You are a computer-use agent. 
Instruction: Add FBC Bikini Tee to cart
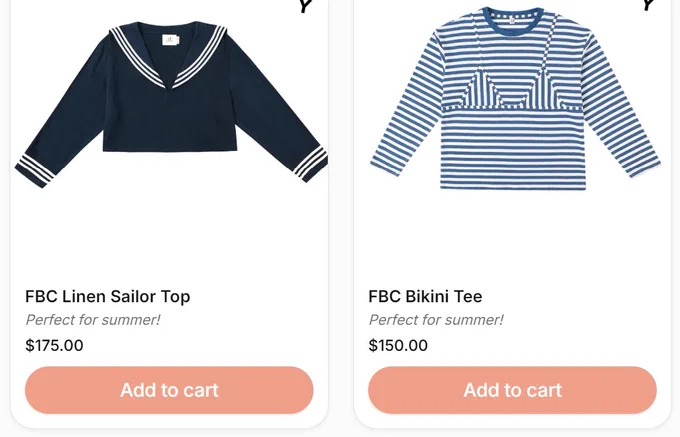pyautogui.click(x=512, y=390)
